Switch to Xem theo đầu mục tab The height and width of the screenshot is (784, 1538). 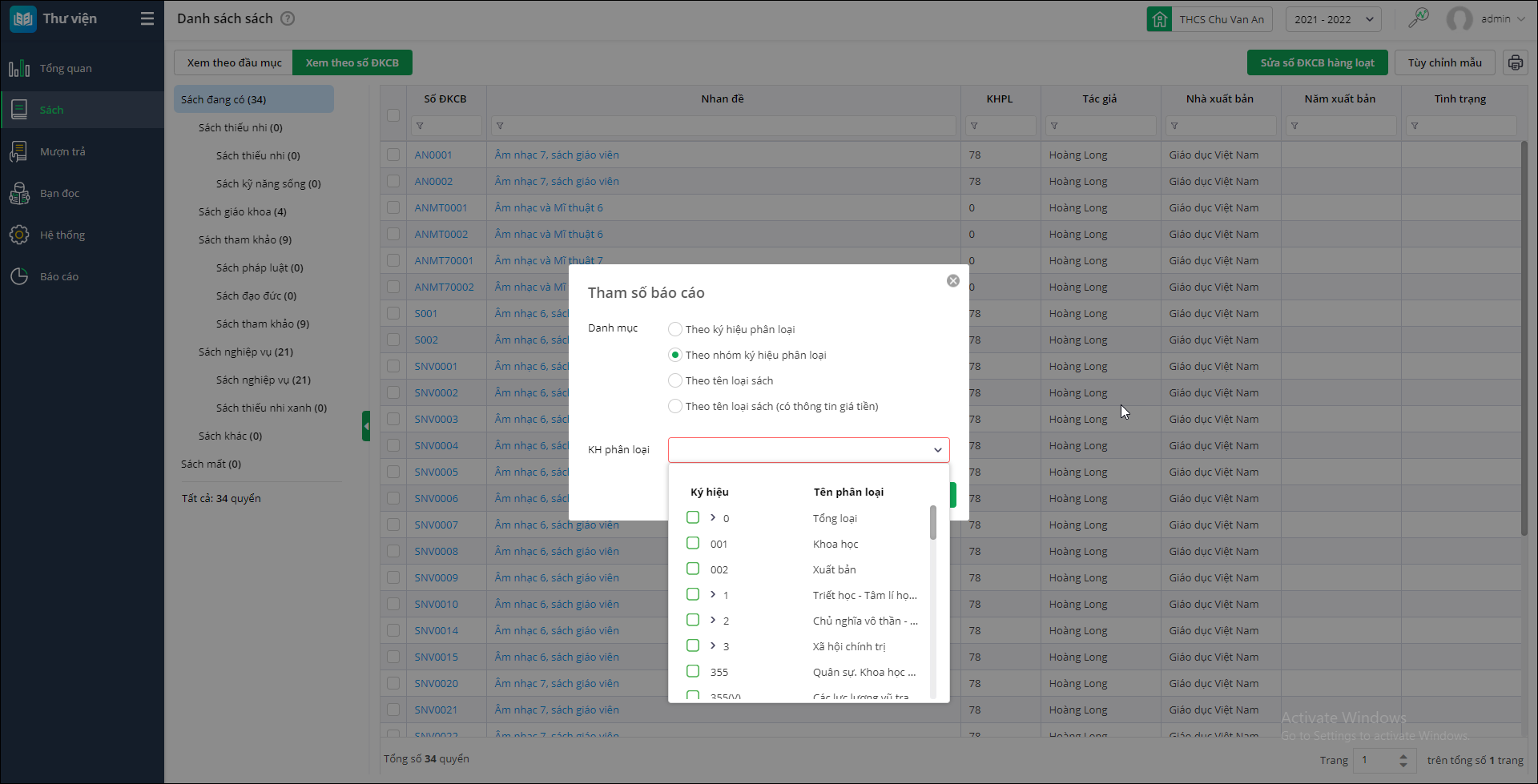click(234, 62)
